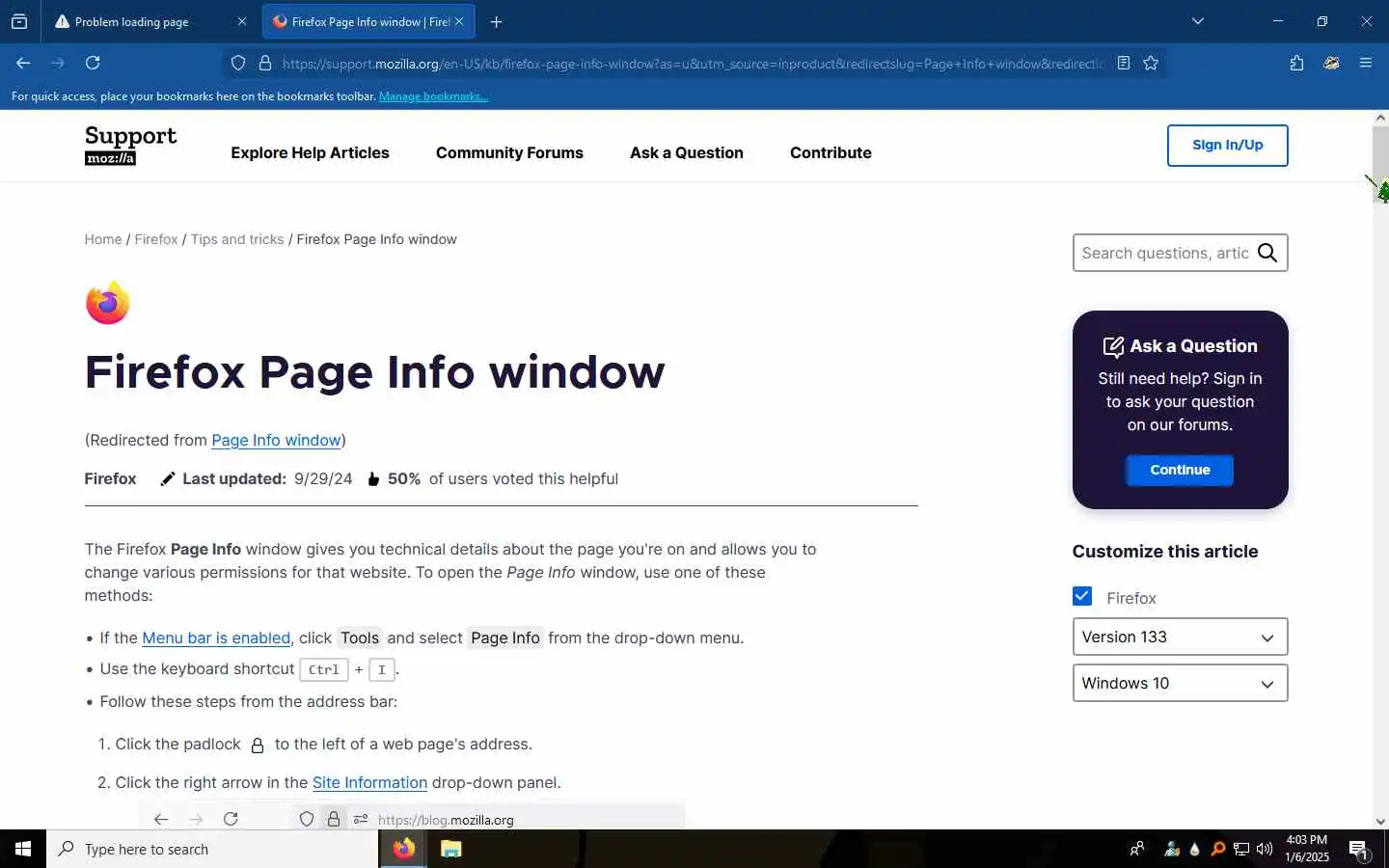Open Firefox View (recent browsing) icon

19,21
